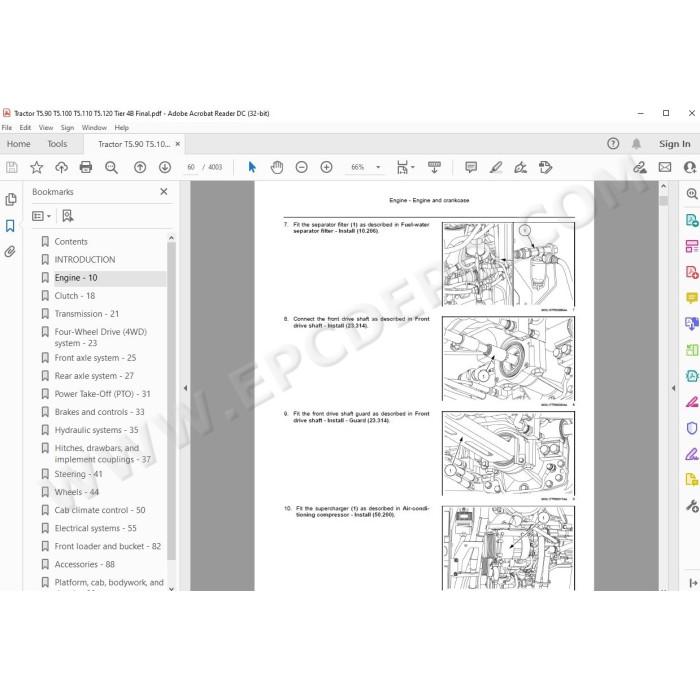
Task: Click the Help question mark icon
Action: (613, 144)
